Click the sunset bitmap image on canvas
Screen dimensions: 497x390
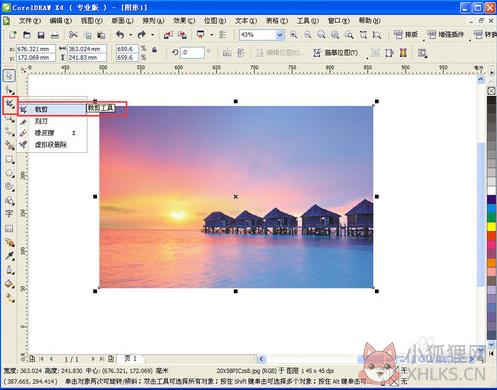tap(236, 197)
